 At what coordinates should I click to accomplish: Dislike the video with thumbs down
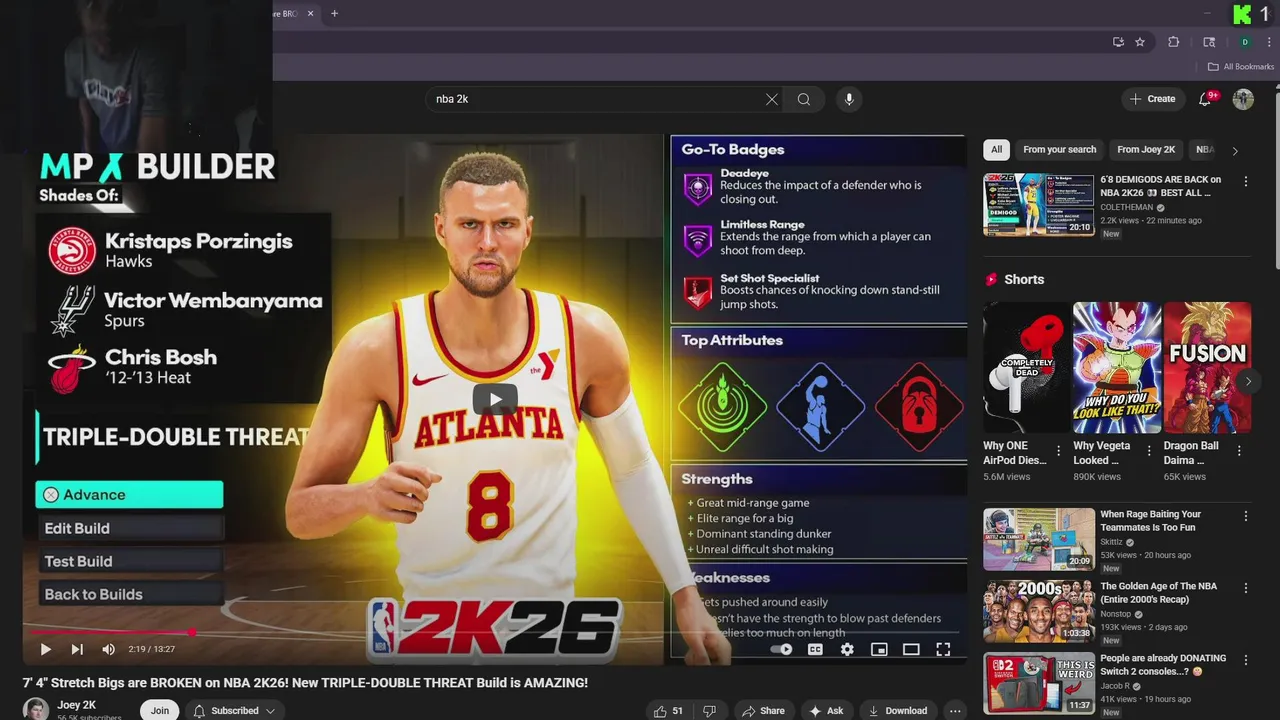tap(709, 711)
